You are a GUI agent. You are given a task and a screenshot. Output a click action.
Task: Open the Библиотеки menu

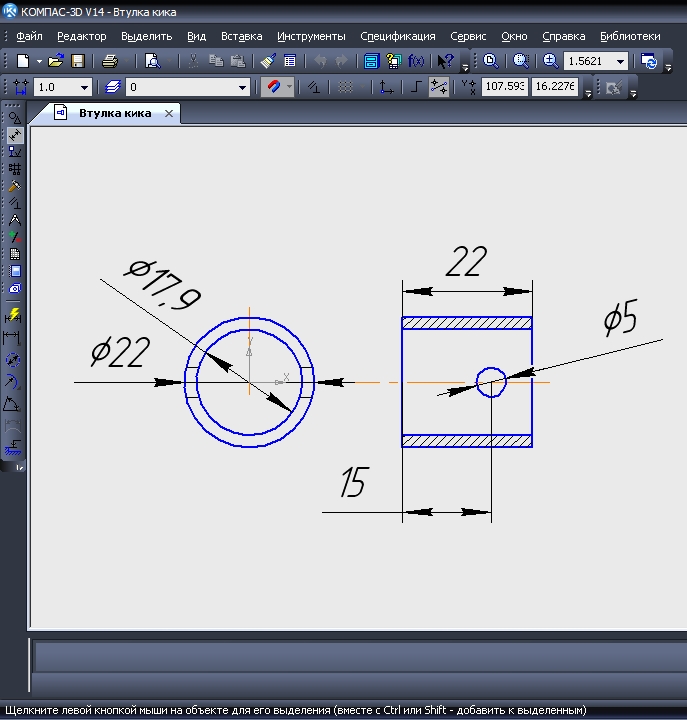(630, 36)
